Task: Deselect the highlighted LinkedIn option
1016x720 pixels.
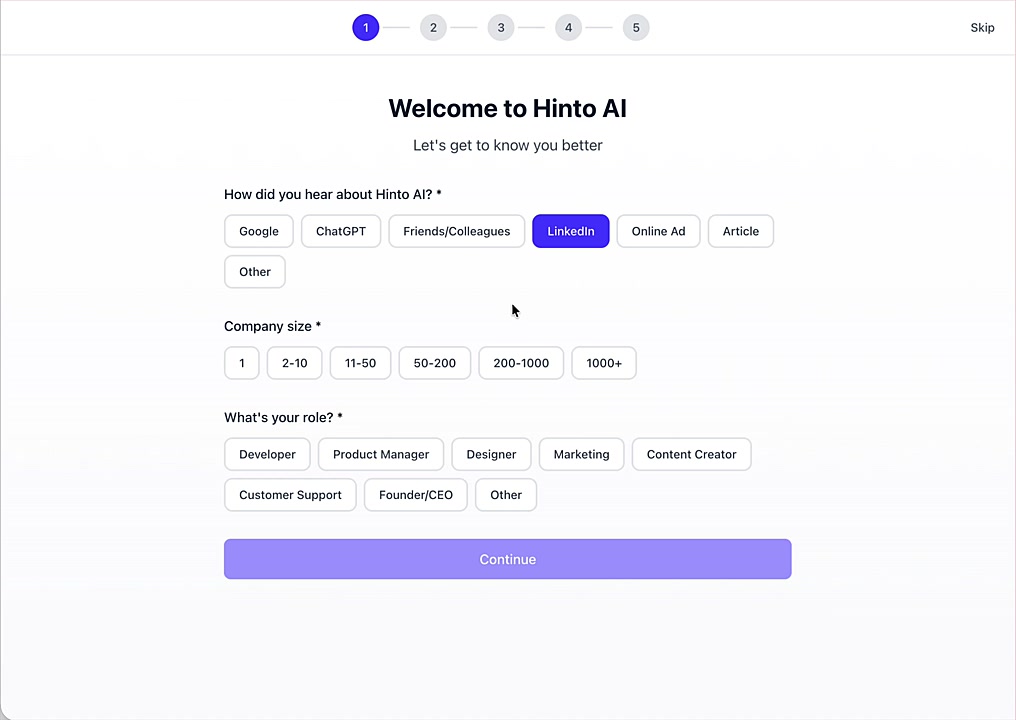Action: (570, 231)
